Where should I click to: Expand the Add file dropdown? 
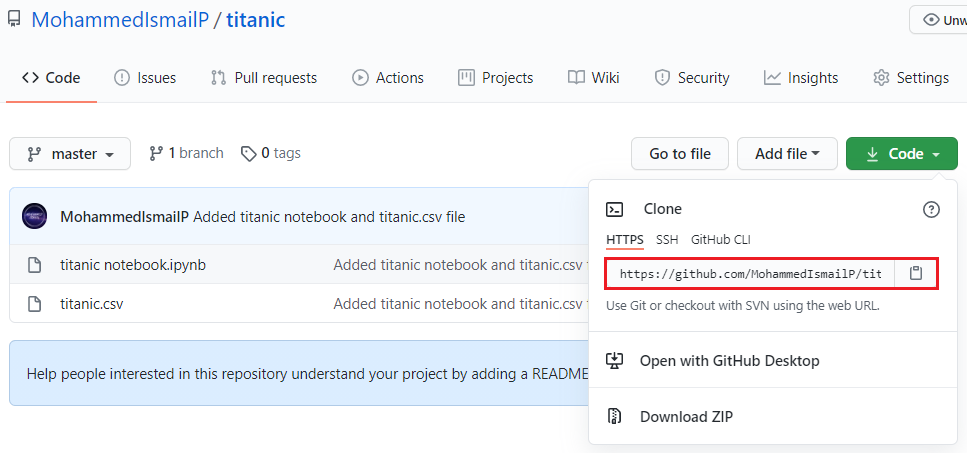pyautogui.click(x=787, y=154)
